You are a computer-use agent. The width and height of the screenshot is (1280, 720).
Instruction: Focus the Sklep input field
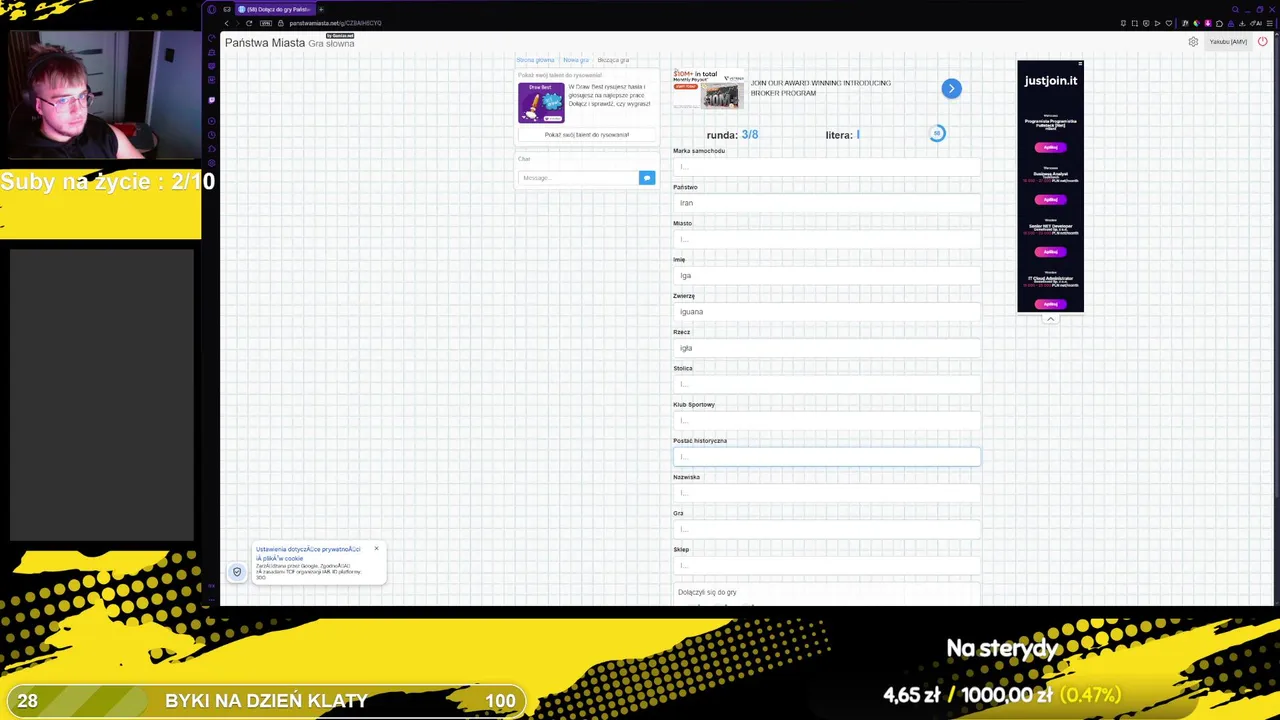[826, 565]
